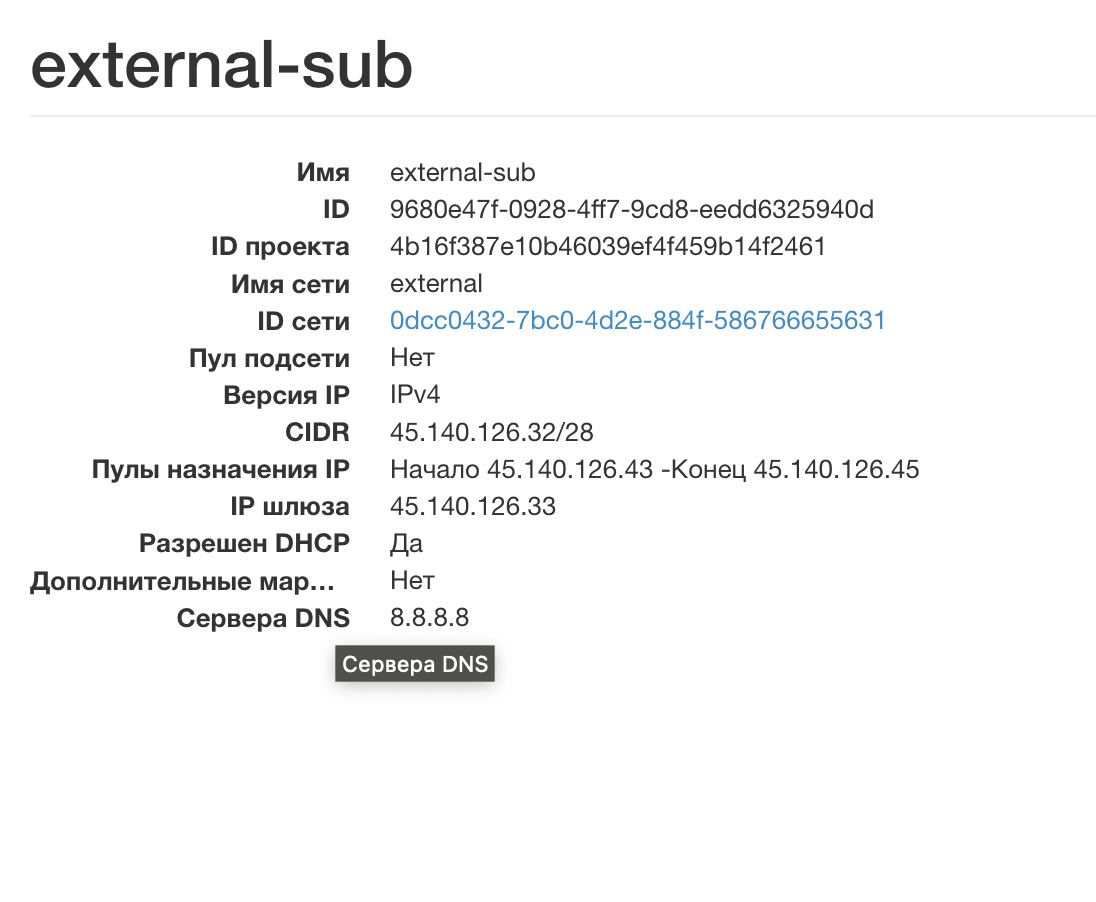Click the DNS server value 8.8.8.8

[x=429, y=618]
